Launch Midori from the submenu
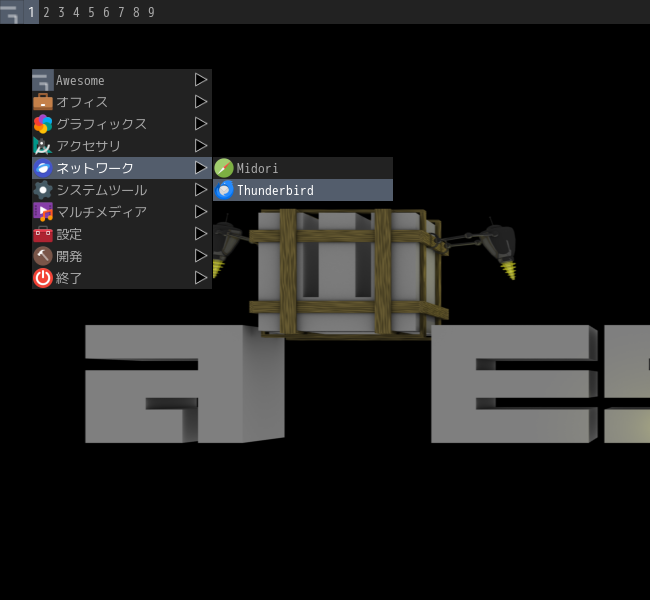Viewport: 650px width, 600px height. [303, 168]
